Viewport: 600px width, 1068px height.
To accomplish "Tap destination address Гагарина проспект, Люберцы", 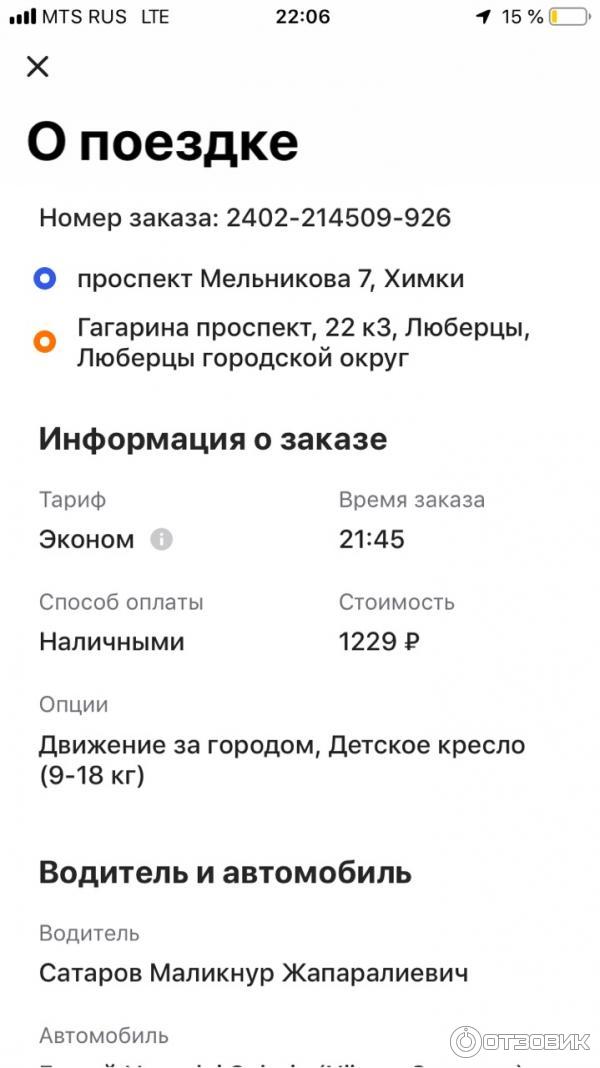I will click(x=300, y=343).
